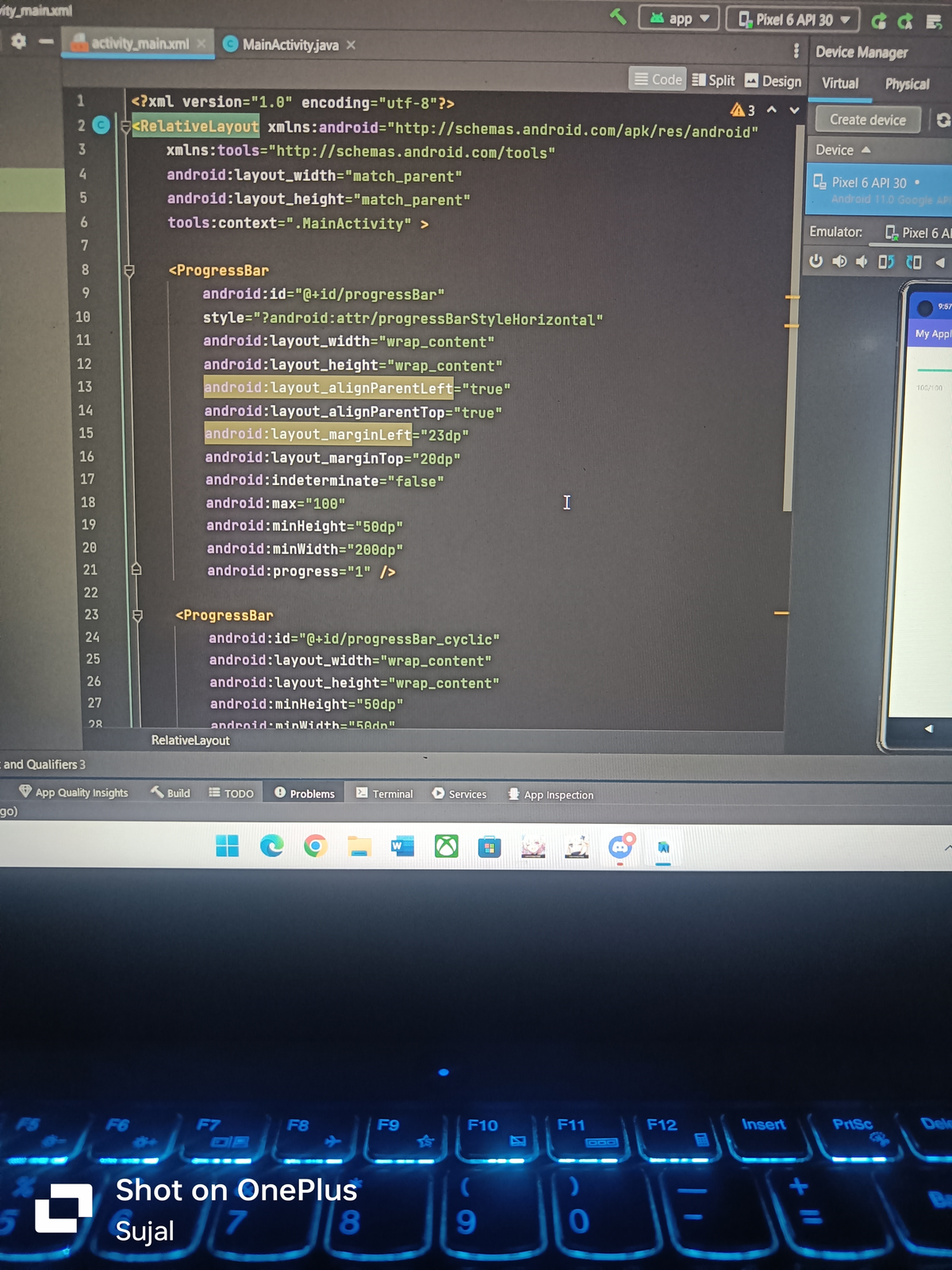Click the emulator toolbar back triangle icon
952x1270 pixels.
tap(940, 262)
